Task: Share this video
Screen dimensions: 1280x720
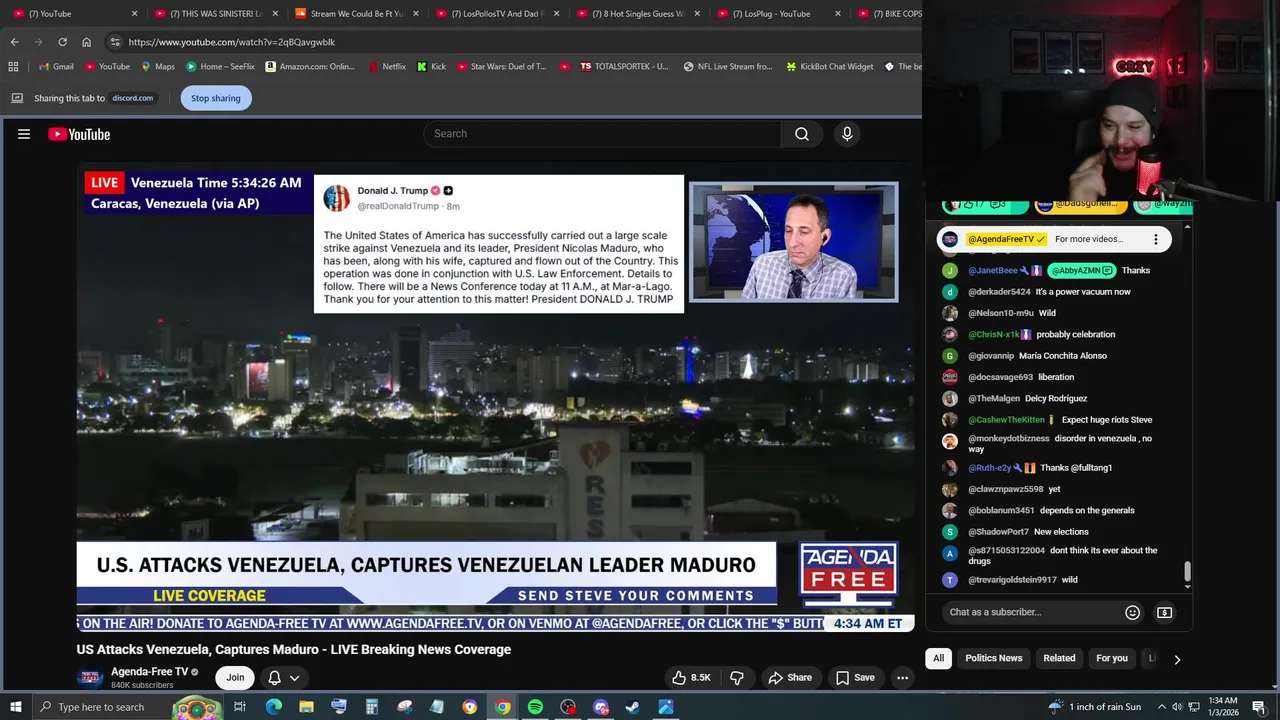Action: [790, 677]
